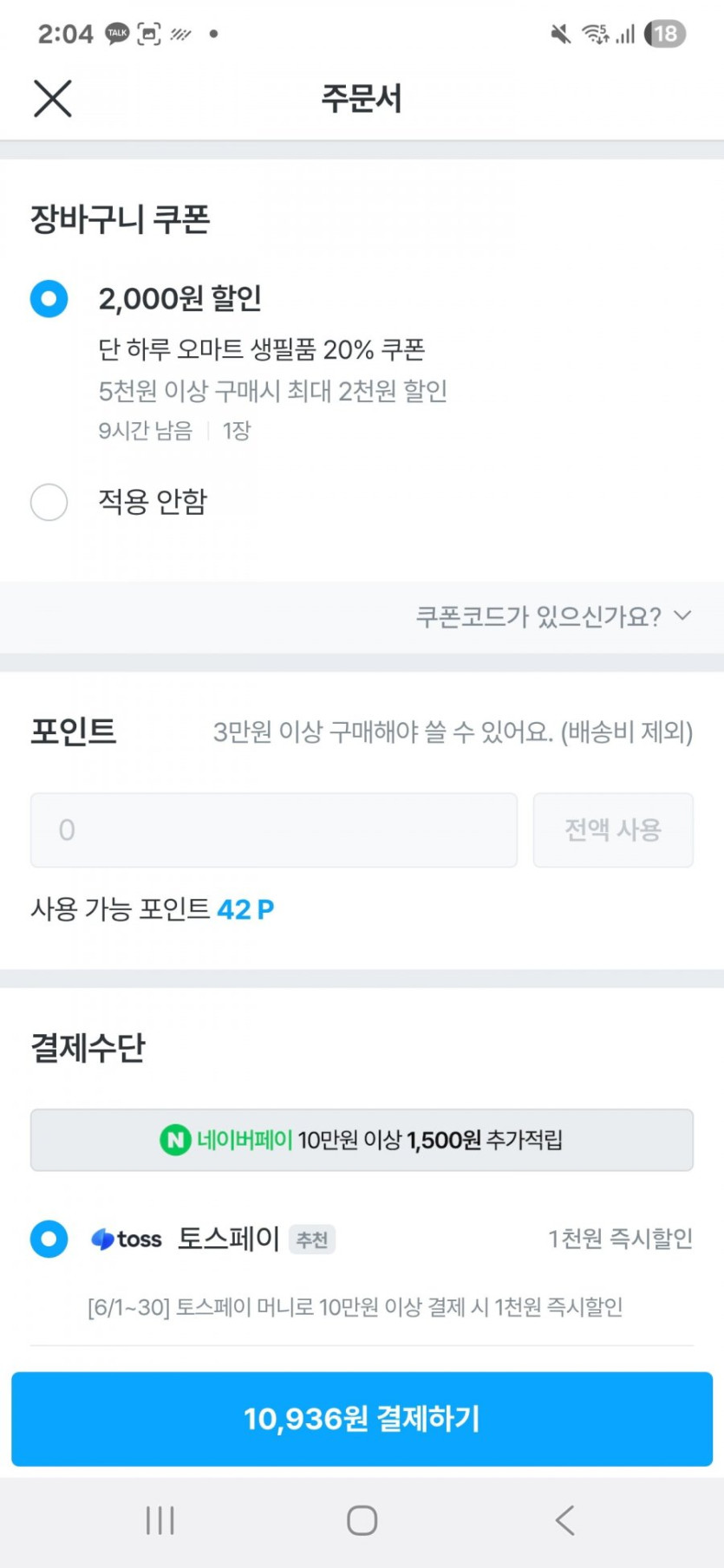Click the points amount input field

tap(273, 830)
